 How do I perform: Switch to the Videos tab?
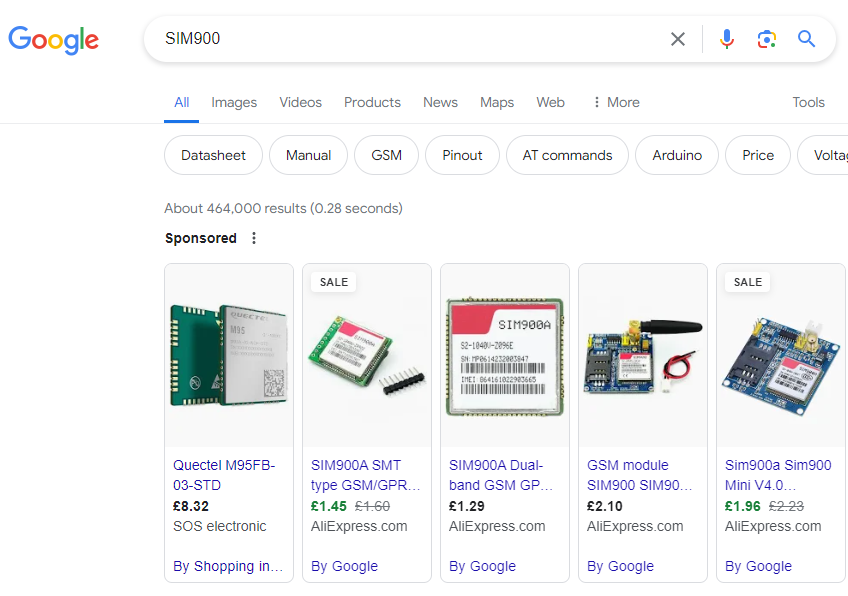tap(300, 102)
